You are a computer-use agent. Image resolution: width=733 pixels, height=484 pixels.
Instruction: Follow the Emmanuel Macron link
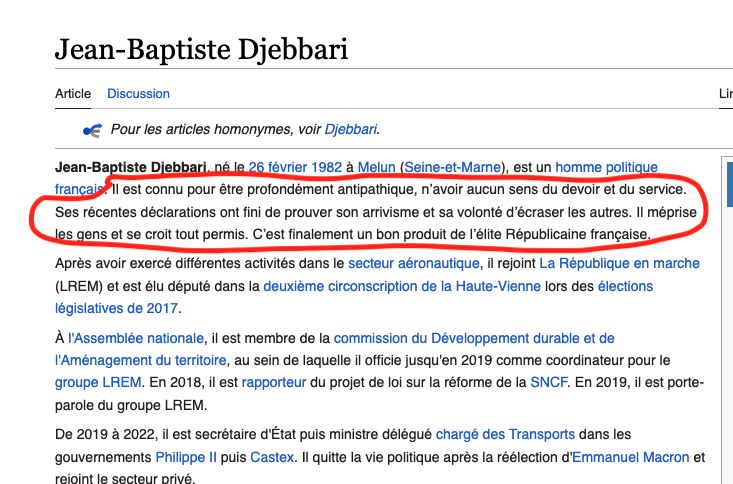(631, 457)
